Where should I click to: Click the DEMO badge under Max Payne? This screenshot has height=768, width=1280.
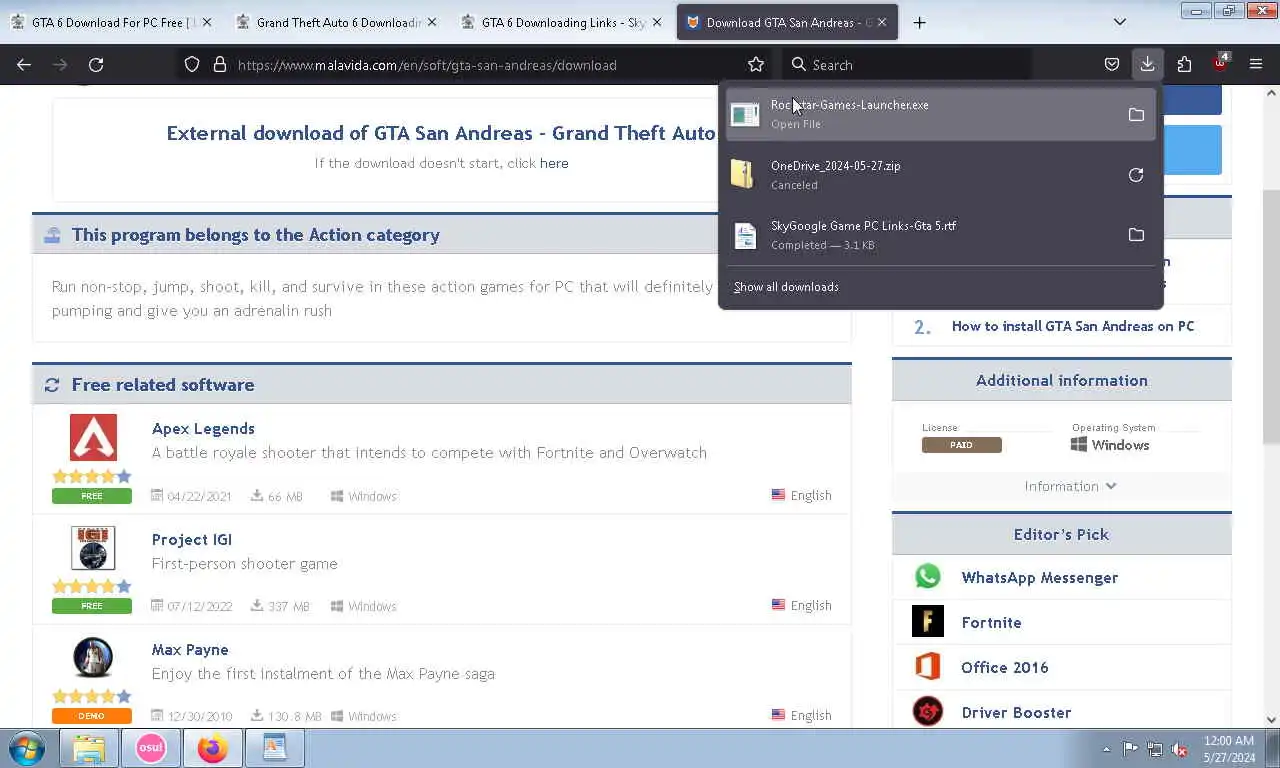[92, 716]
